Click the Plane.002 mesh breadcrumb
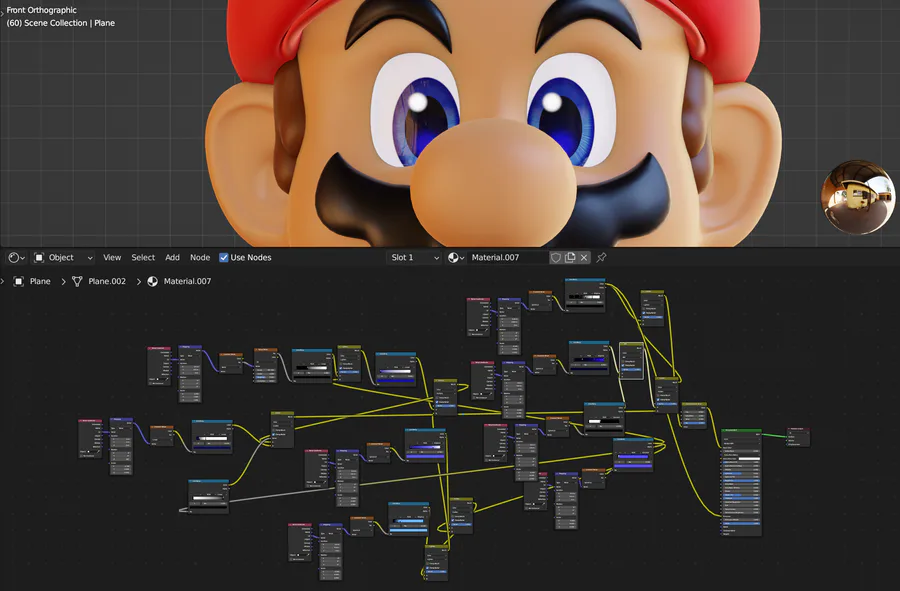Screen dimensions: 900x591 click(x=99, y=281)
